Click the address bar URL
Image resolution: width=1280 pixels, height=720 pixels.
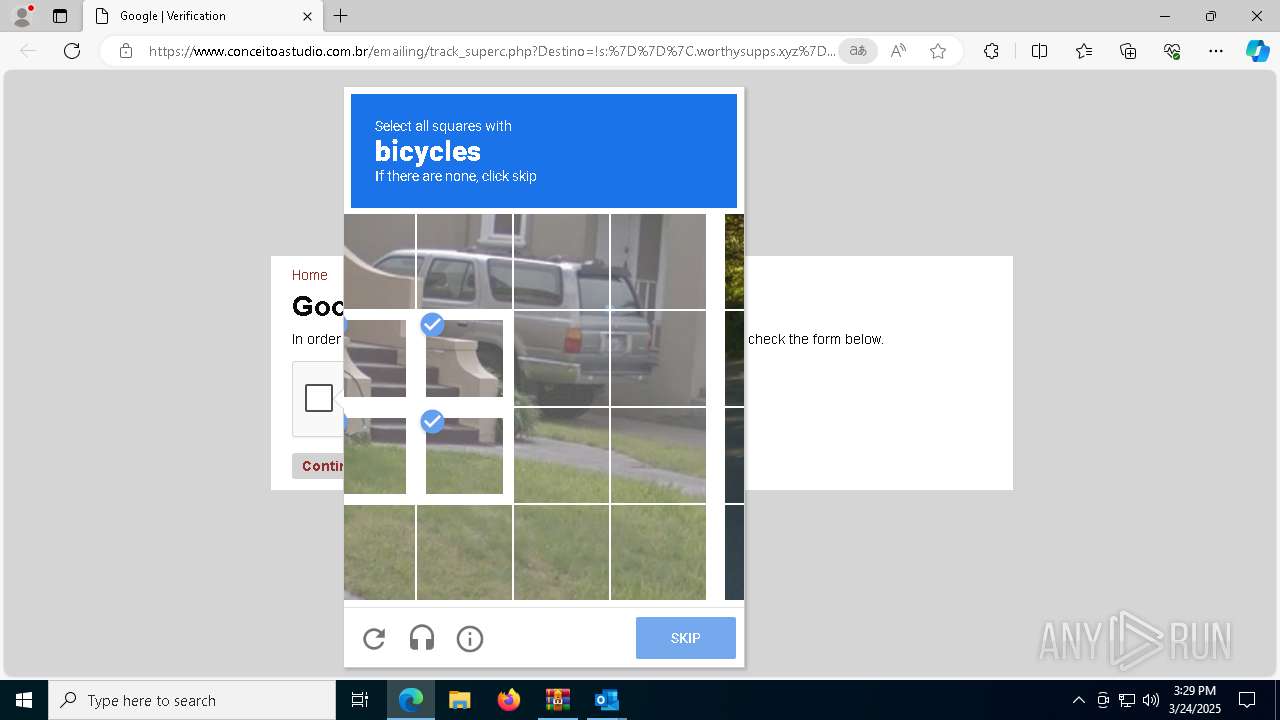492,51
